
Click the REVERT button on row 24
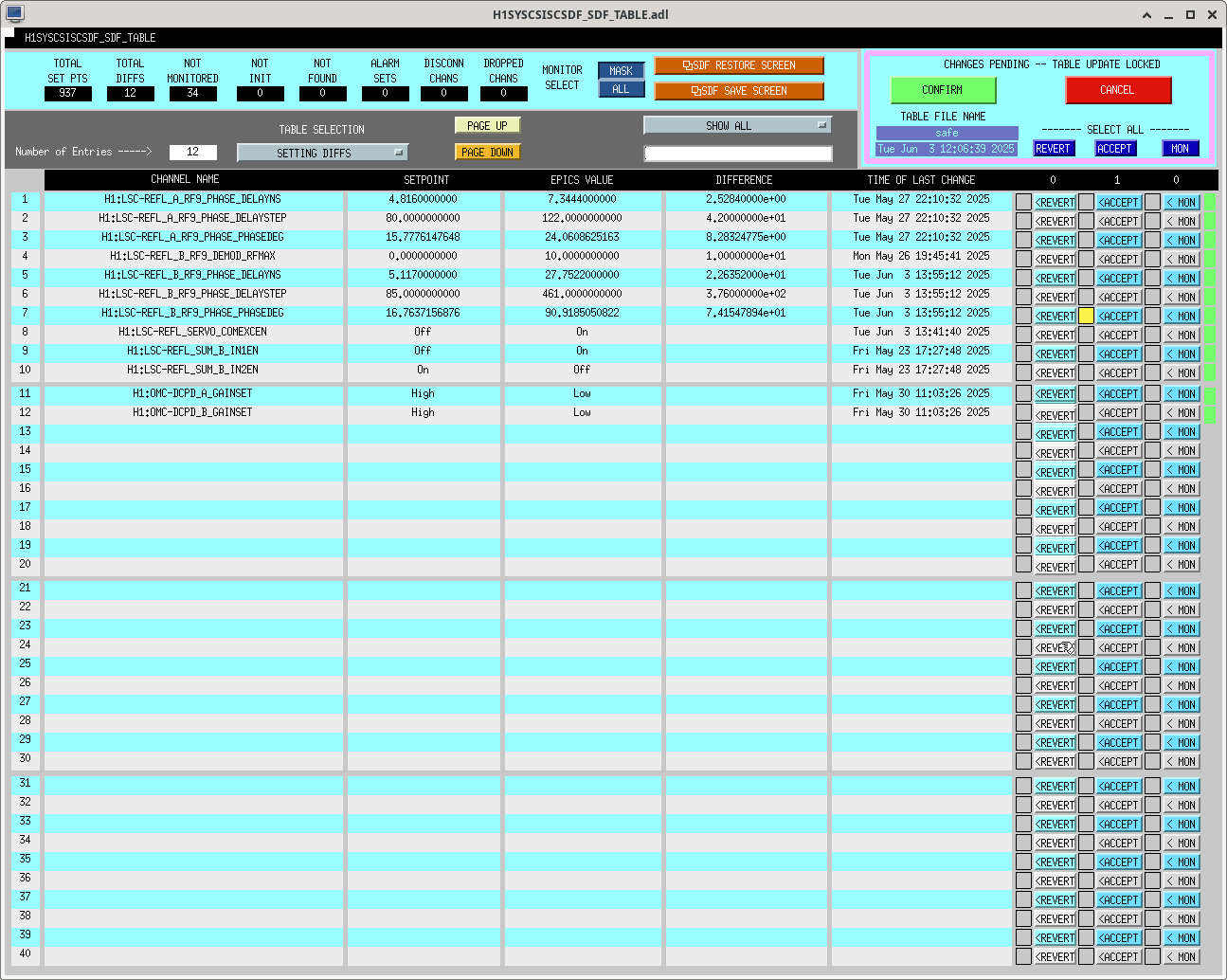[x=1055, y=647]
